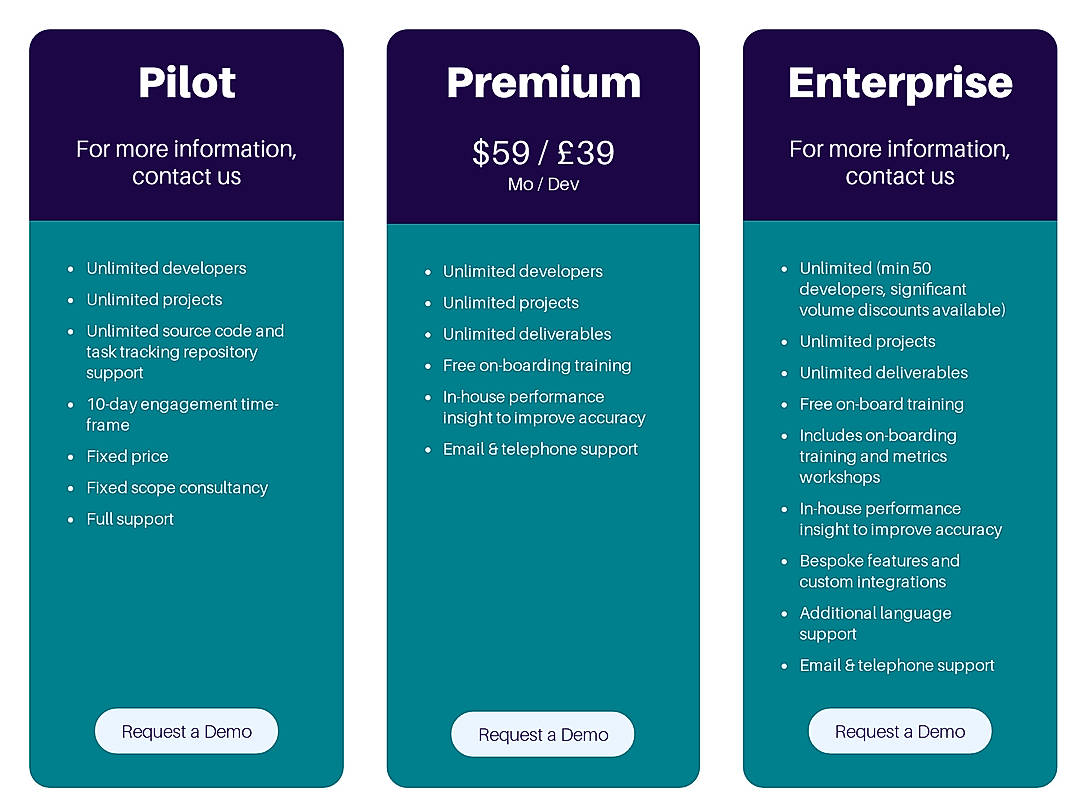The height and width of the screenshot is (811, 1070).
Task: Click 'Full support' item under Pilot
Action: pyautogui.click(x=130, y=519)
